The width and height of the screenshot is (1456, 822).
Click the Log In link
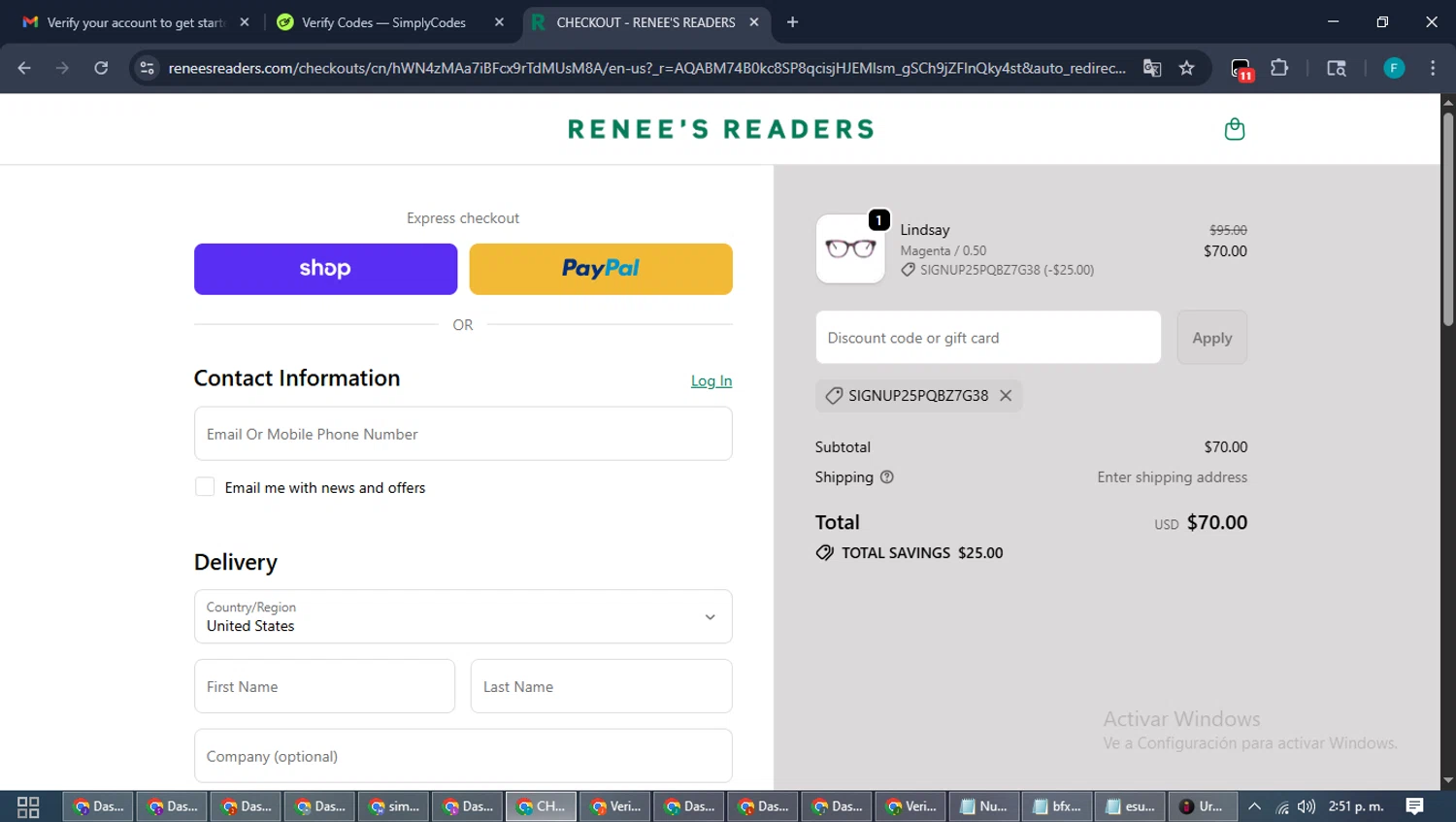711,380
